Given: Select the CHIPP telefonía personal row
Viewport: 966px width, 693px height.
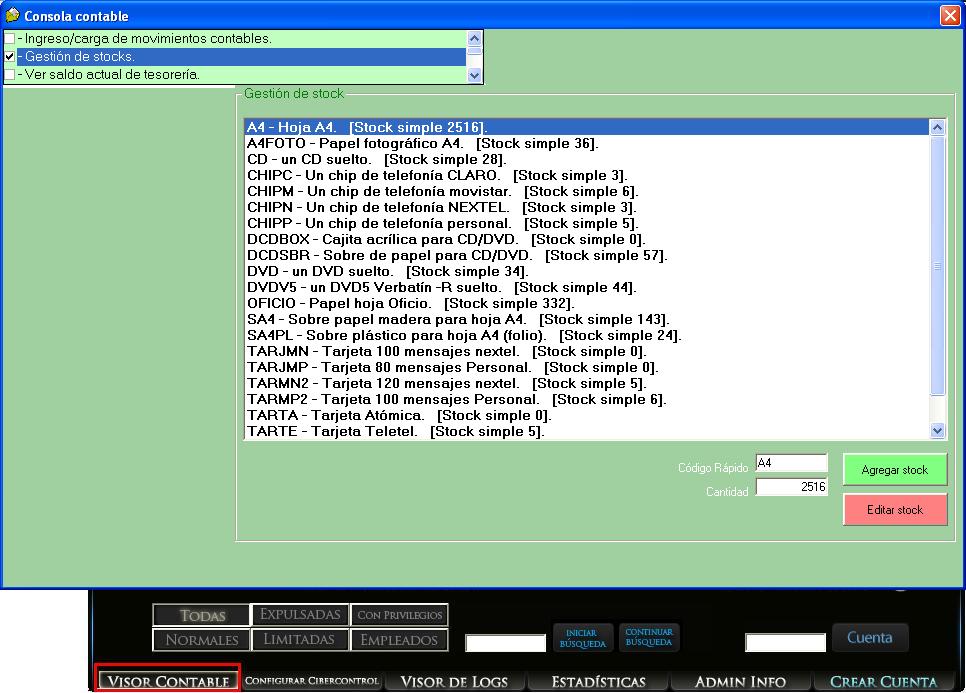Looking at the screenshot, I should click(x=587, y=224).
